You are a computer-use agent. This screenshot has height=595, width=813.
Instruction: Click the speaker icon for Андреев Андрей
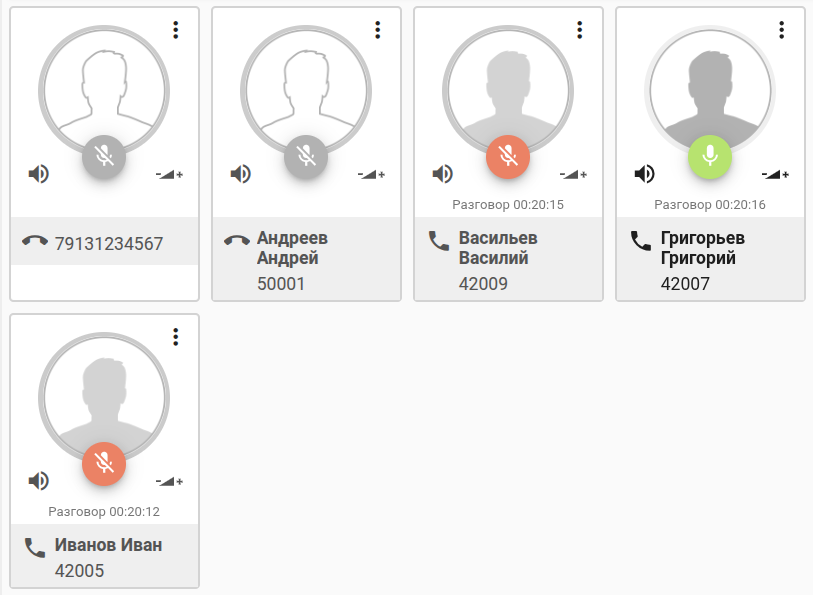pyautogui.click(x=241, y=175)
